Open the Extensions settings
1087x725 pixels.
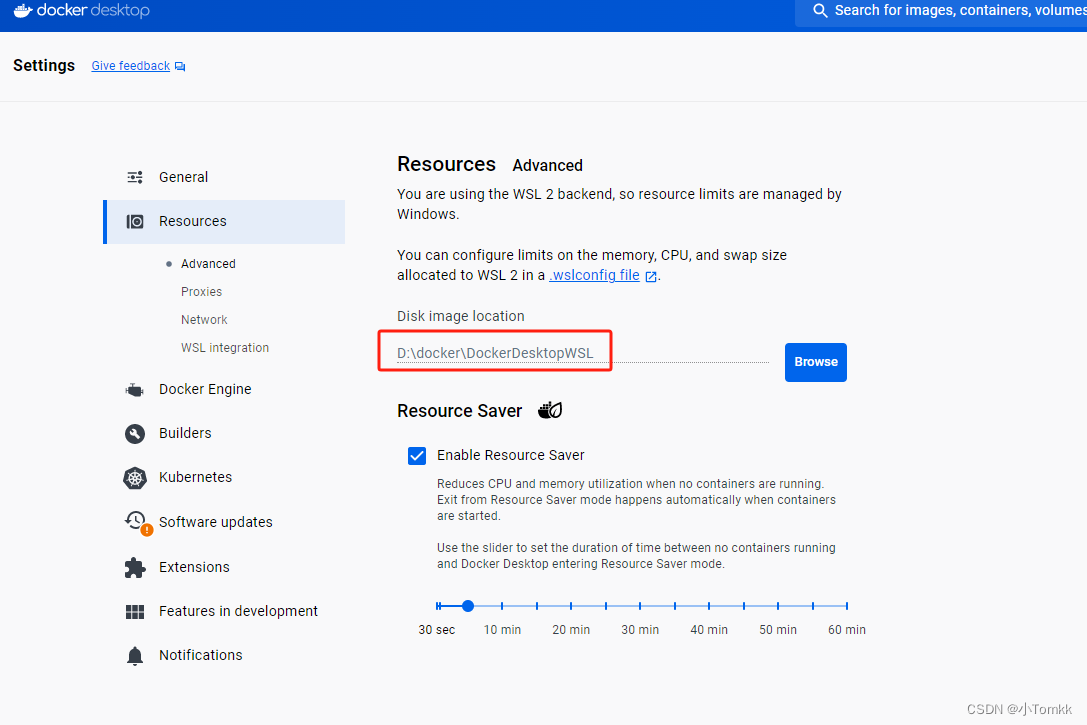(224, 567)
